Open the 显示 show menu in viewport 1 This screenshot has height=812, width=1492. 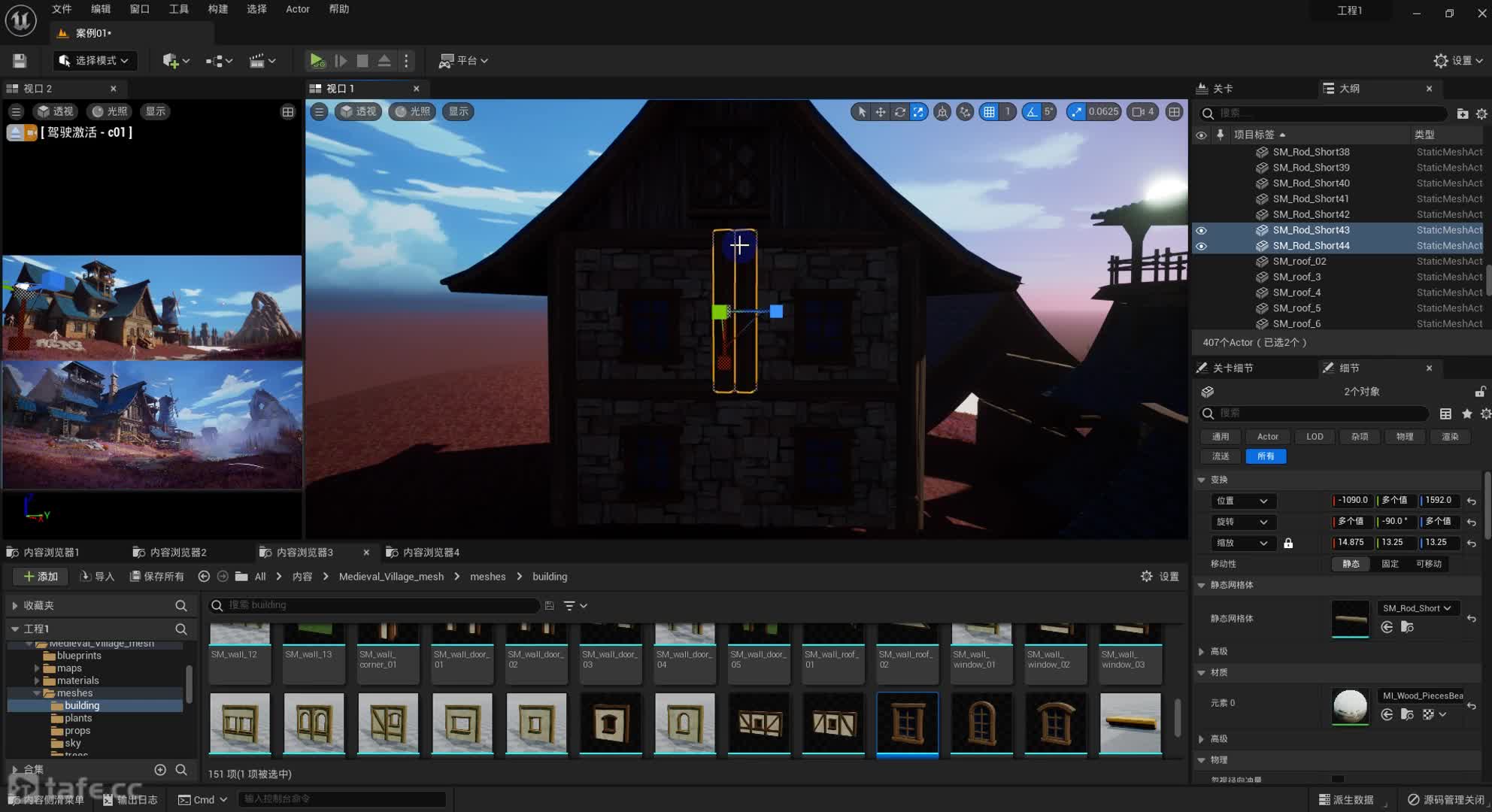coord(459,112)
